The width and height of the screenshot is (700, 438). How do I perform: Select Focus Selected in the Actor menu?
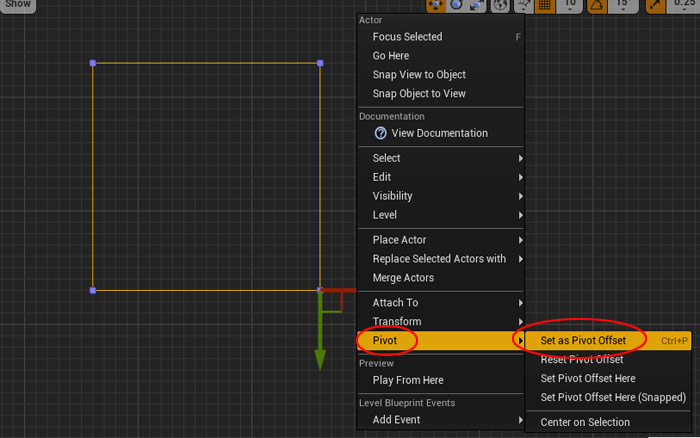407,37
